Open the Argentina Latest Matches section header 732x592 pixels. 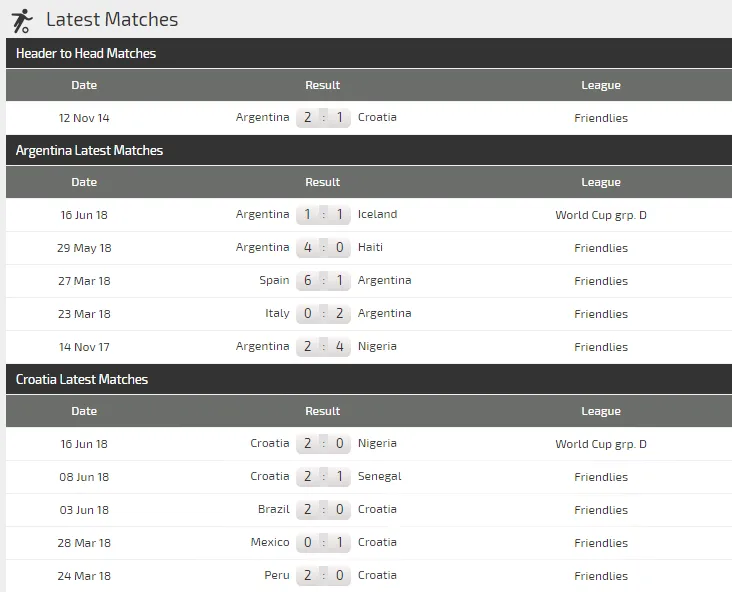89,151
